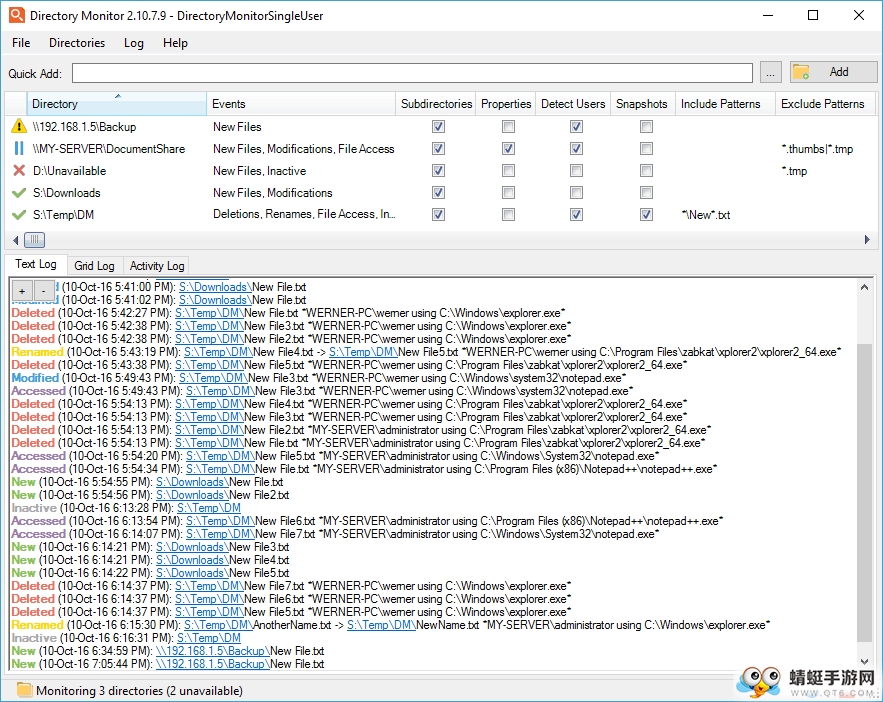Open S:\Temp\DM\ link in Modified 5:49:43 PM entry

click(x=213, y=378)
